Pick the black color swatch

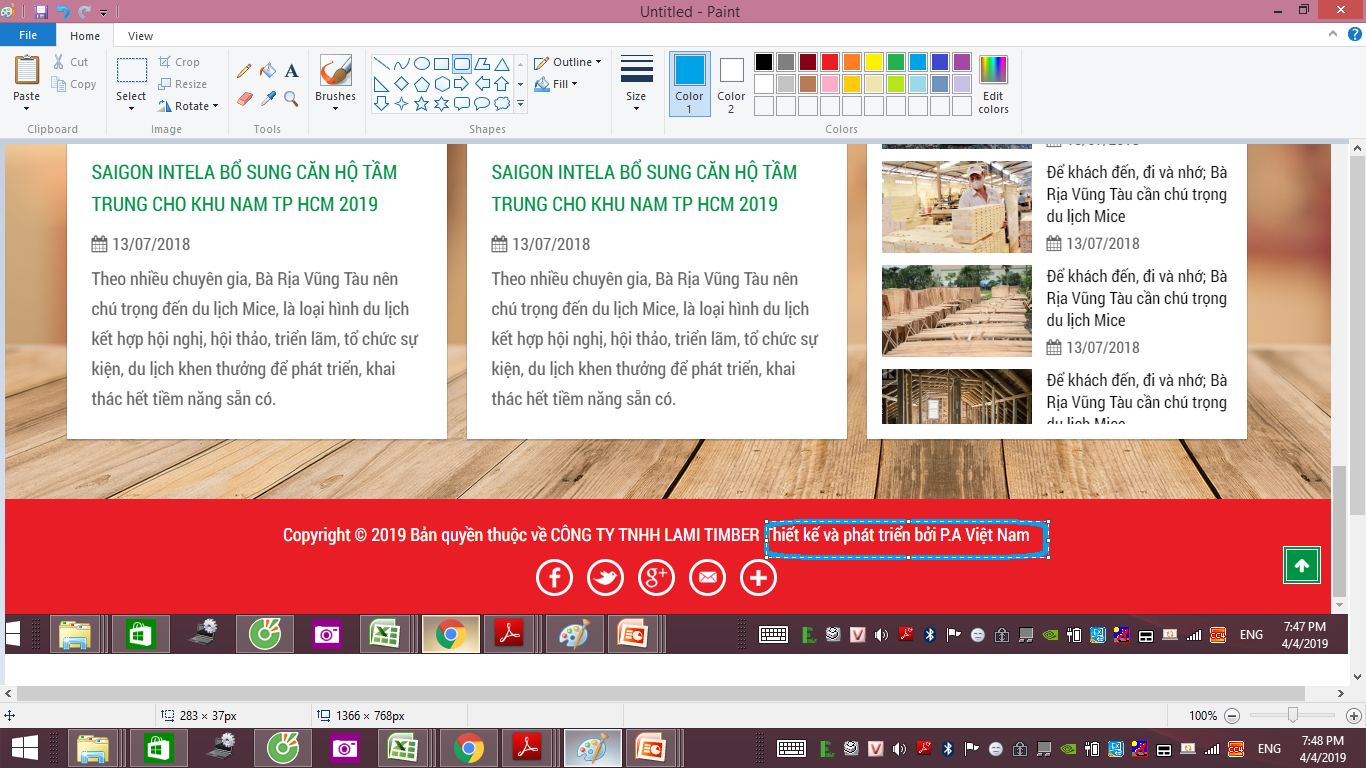point(764,62)
